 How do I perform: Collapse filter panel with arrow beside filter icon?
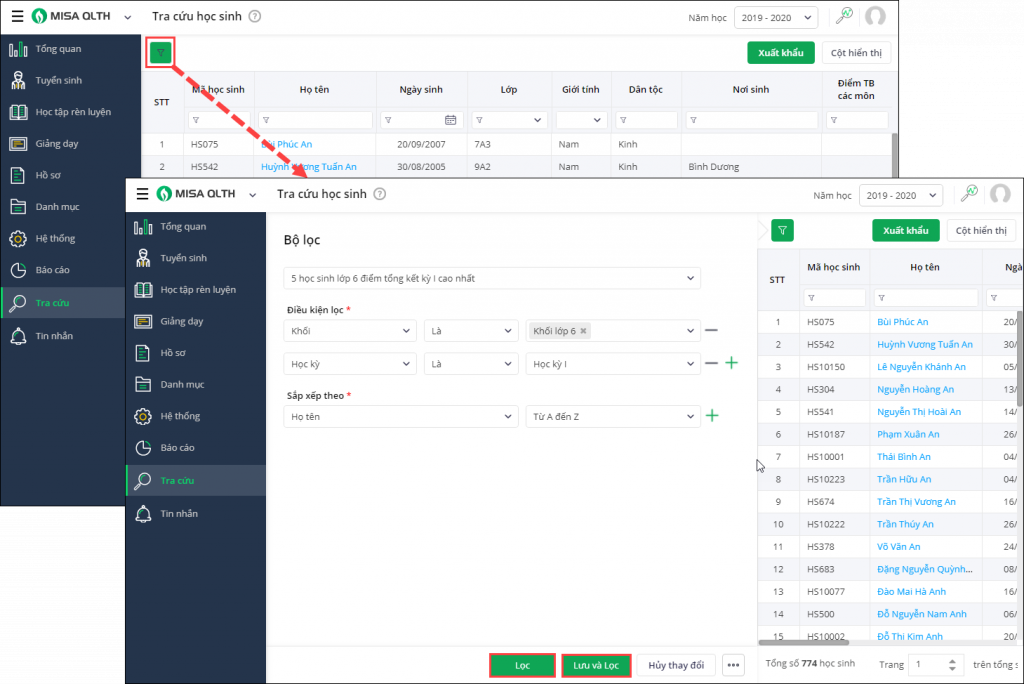coord(763,230)
